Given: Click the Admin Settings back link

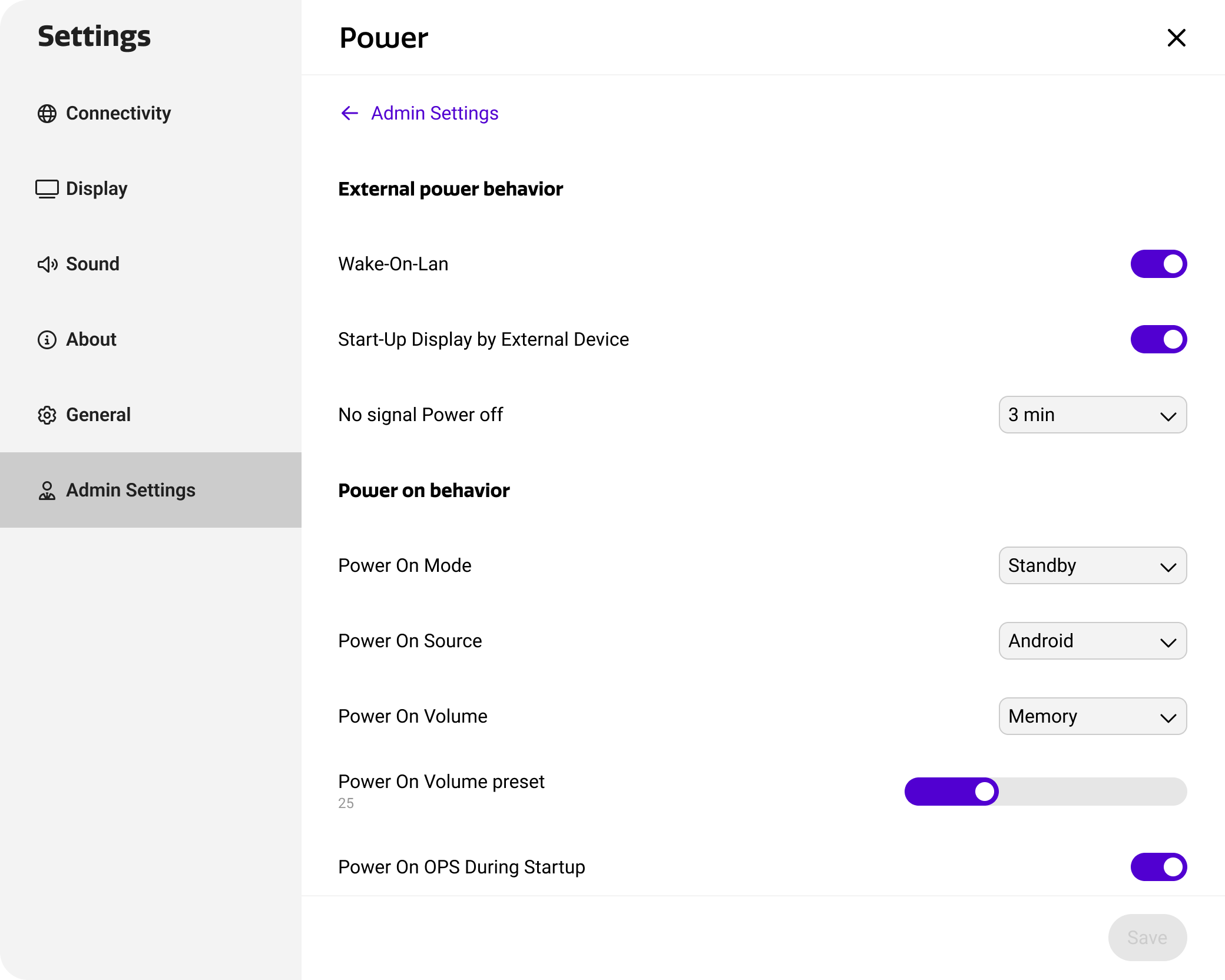Looking at the screenshot, I should coord(434,113).
